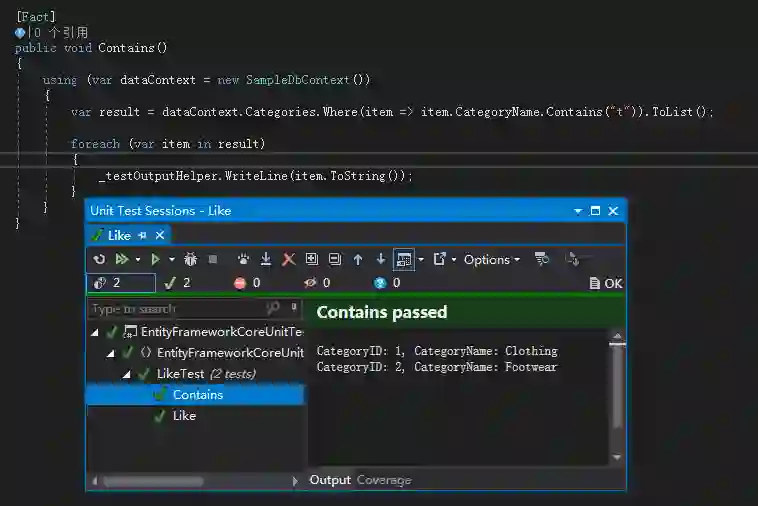The image size is (758, 506).
Task: Debug unit tests with the bug icon
Action: pos(190,260)
